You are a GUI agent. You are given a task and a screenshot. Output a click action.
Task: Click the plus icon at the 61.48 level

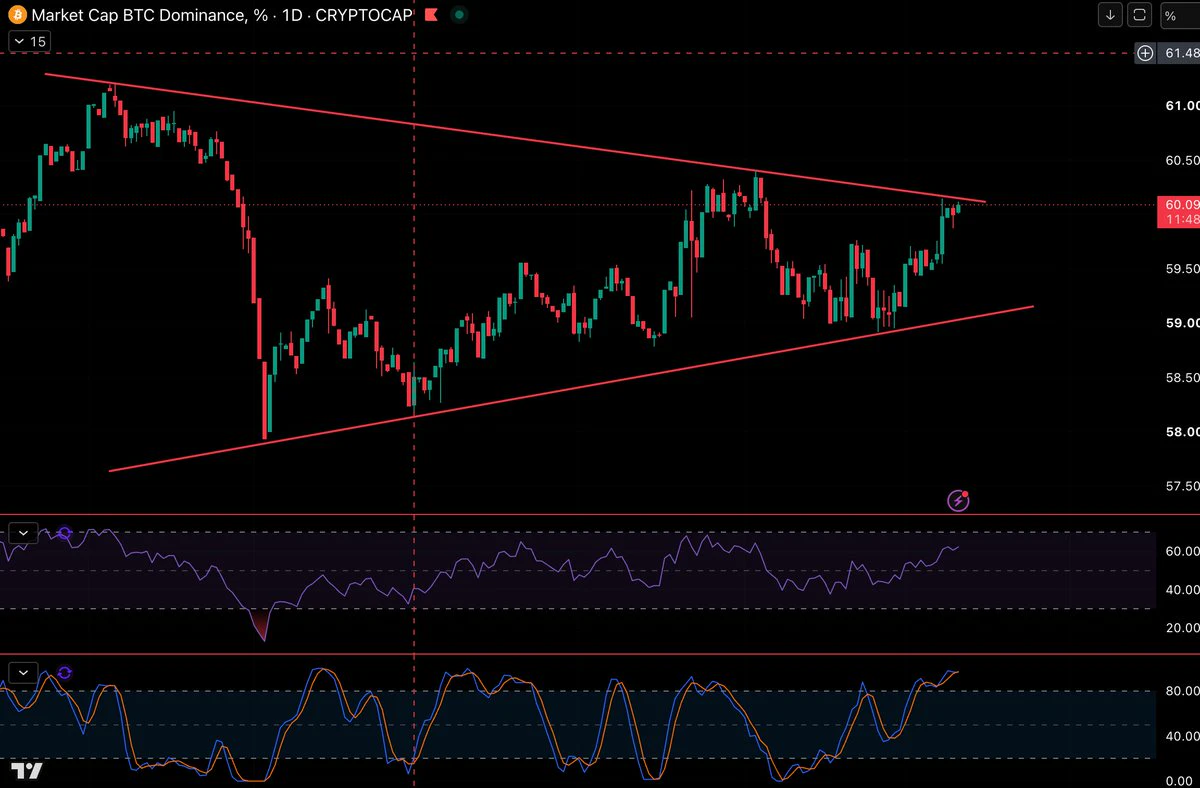[x=1146, y=54]
